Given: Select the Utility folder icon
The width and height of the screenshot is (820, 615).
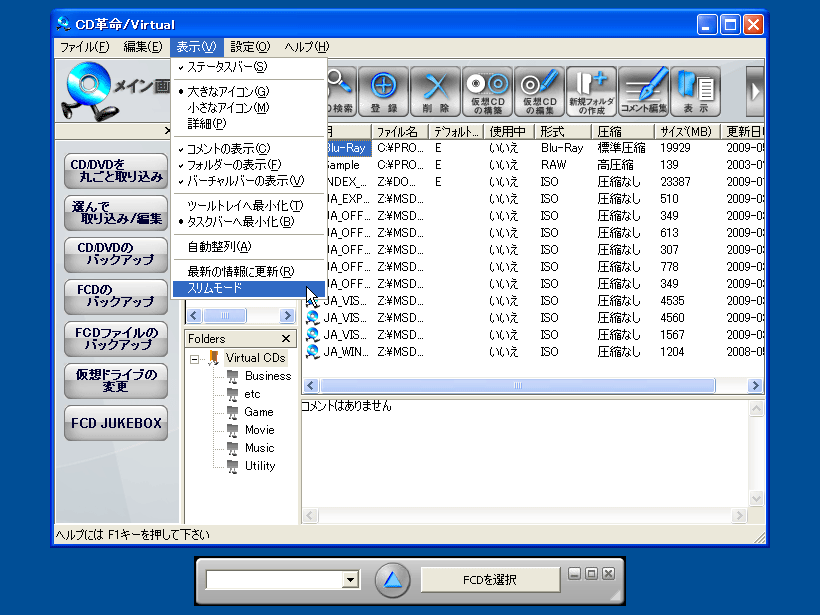Looking at the screenshot, I should [x=233, y=466].
